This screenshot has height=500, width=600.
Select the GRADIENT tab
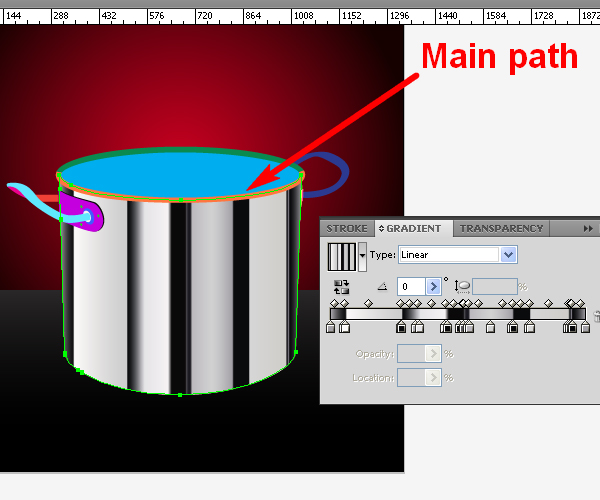coord(414,228)
